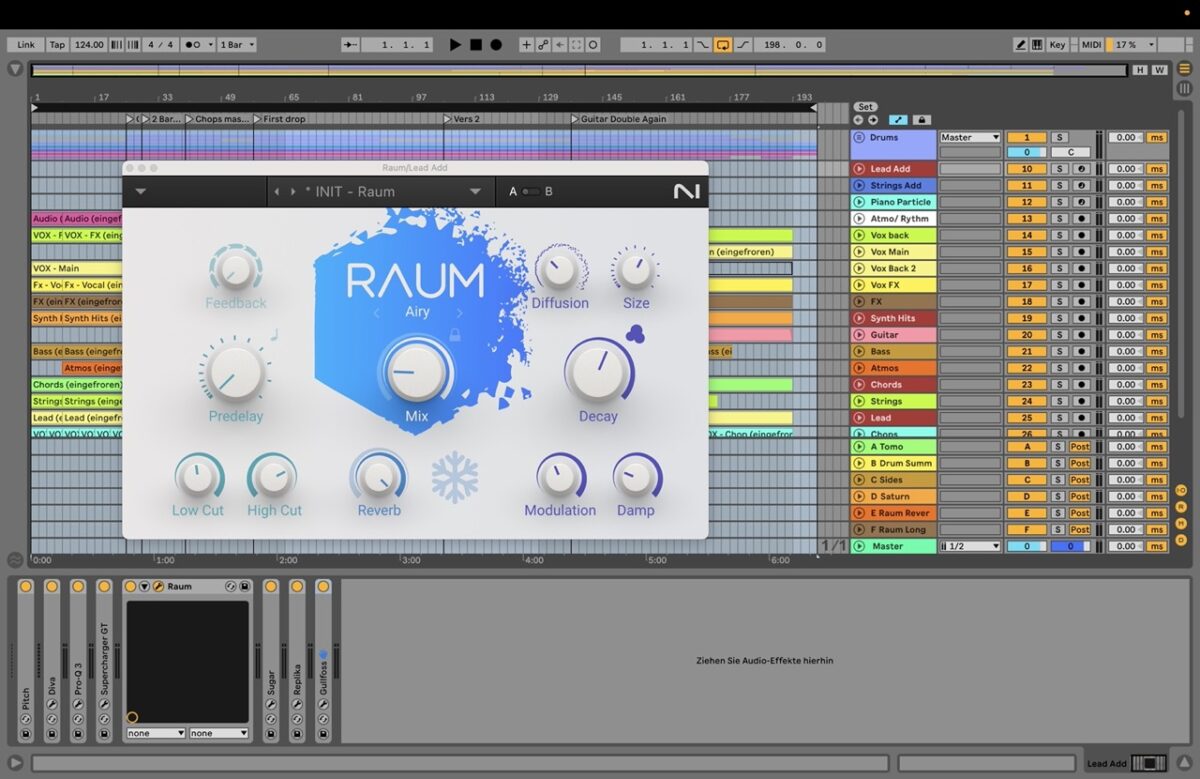Enable Link in the top toolbar

pos(26,44)
